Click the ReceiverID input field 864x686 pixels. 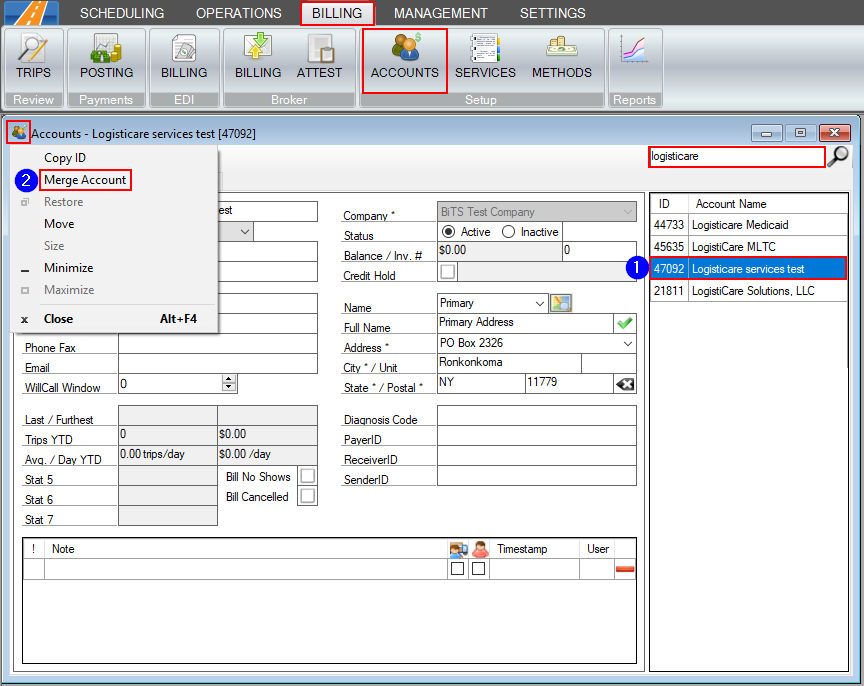pyautogui.click(x=537, y=456)
